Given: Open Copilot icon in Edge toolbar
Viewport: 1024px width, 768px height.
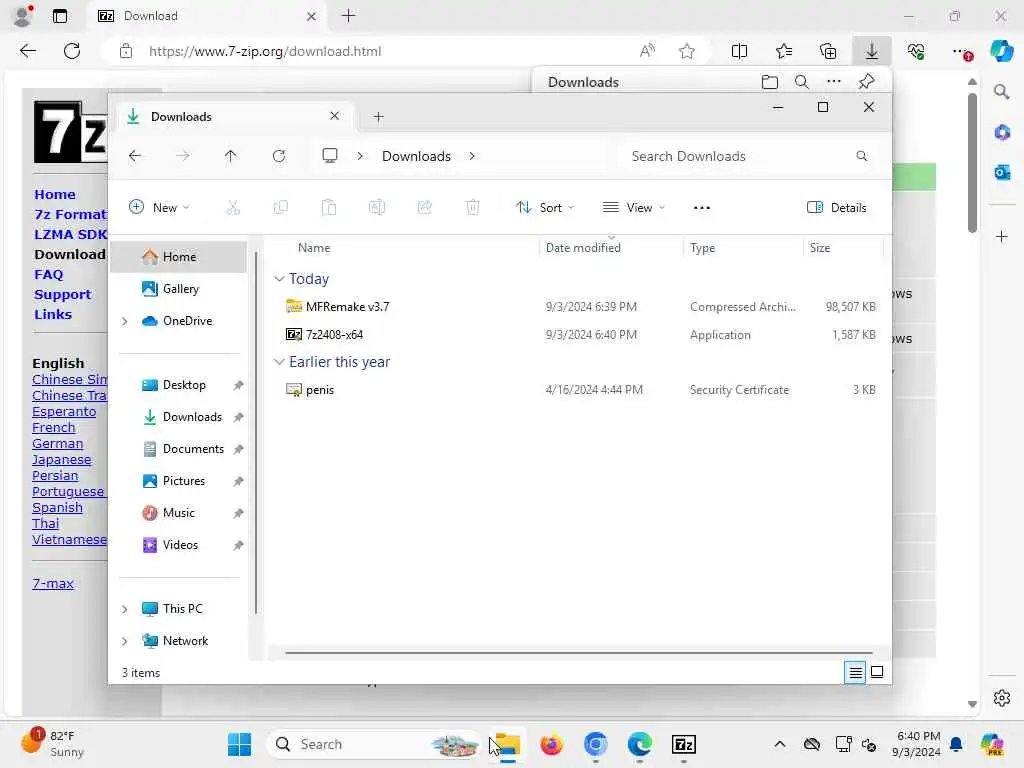Looking at the screenshot, I should (x=1002, y=51).
